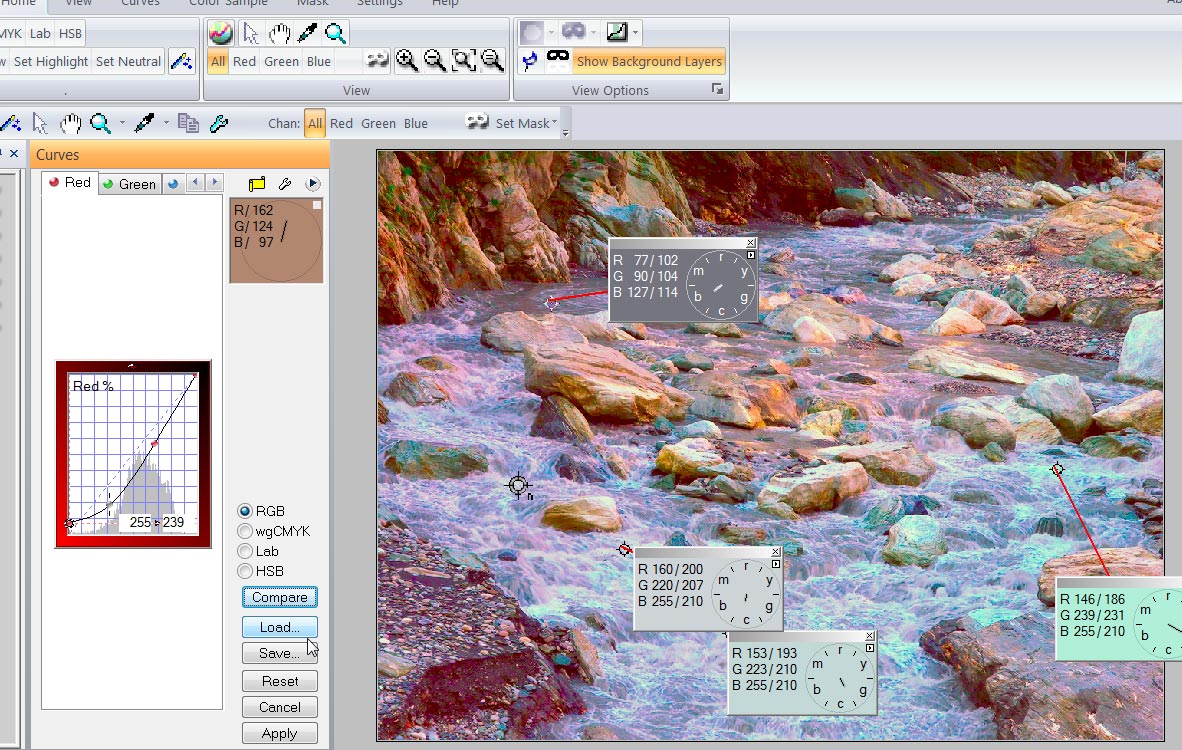This screenshot has height=750, width=1182.
Task: Select the arrow pointer in the Chan toolbar
Action: [x=40, y=123]
